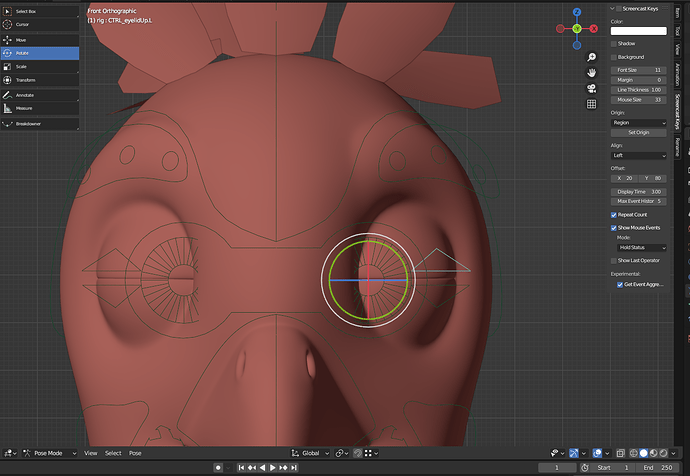Toggle X-ray view icon

[x=620, y=453]
